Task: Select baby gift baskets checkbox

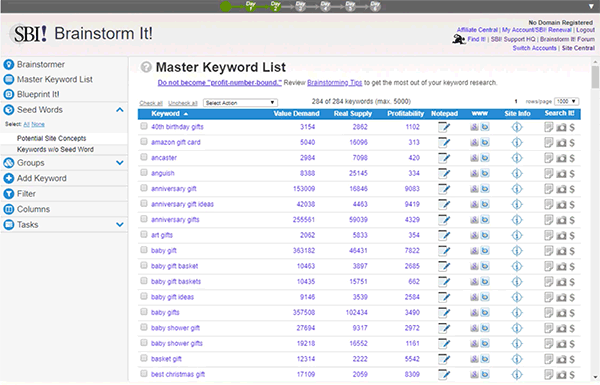Action: coord(143,281)
